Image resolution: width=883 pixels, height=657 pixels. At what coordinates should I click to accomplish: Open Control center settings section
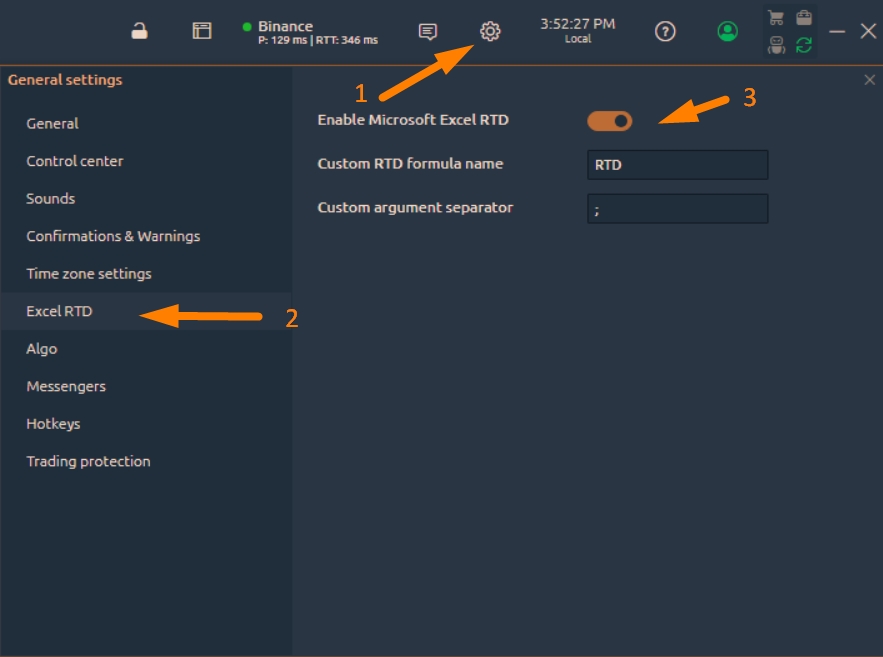(75, 161)
